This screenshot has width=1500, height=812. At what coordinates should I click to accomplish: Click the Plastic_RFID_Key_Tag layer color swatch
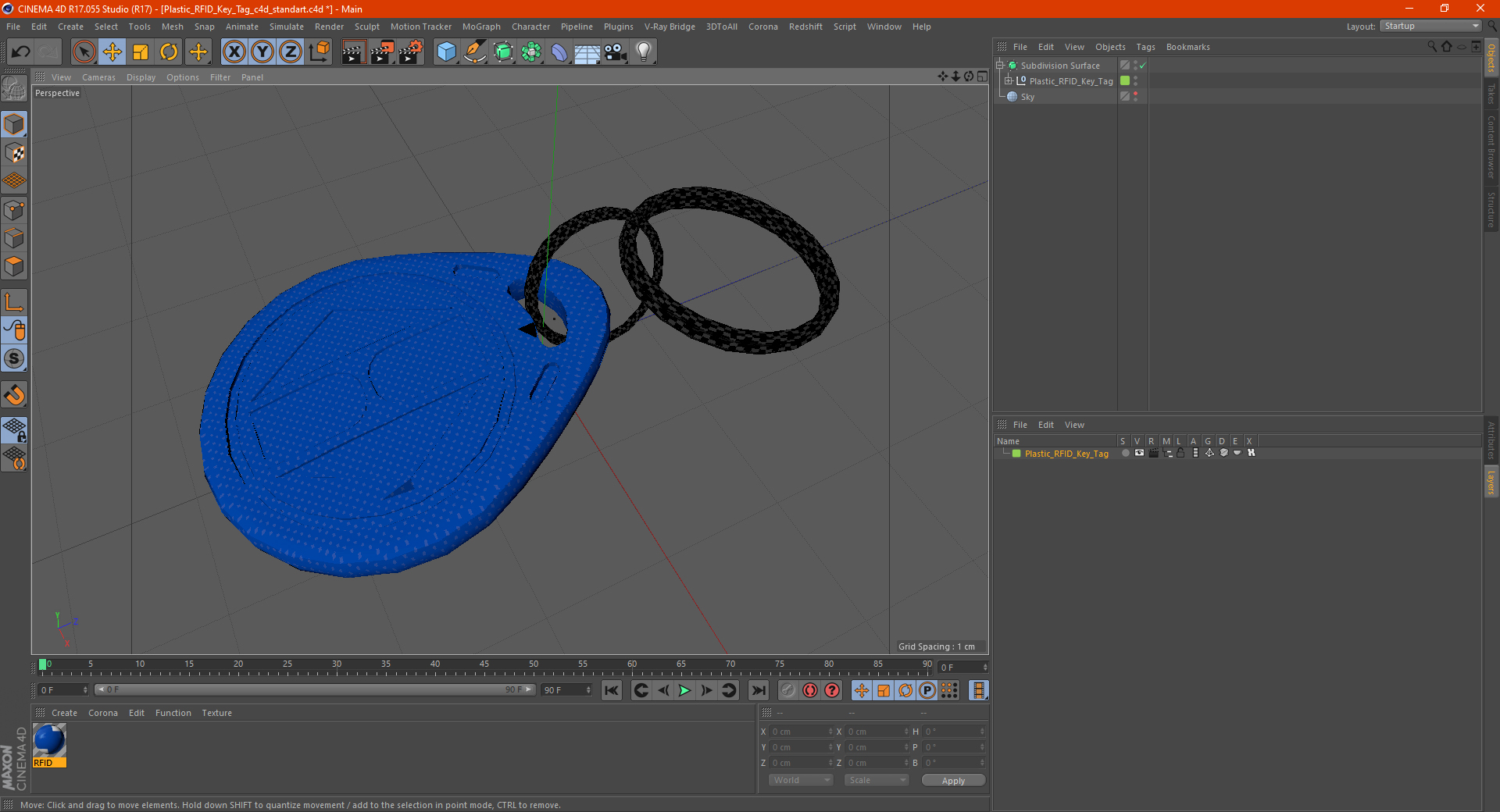coord(1016,454)
